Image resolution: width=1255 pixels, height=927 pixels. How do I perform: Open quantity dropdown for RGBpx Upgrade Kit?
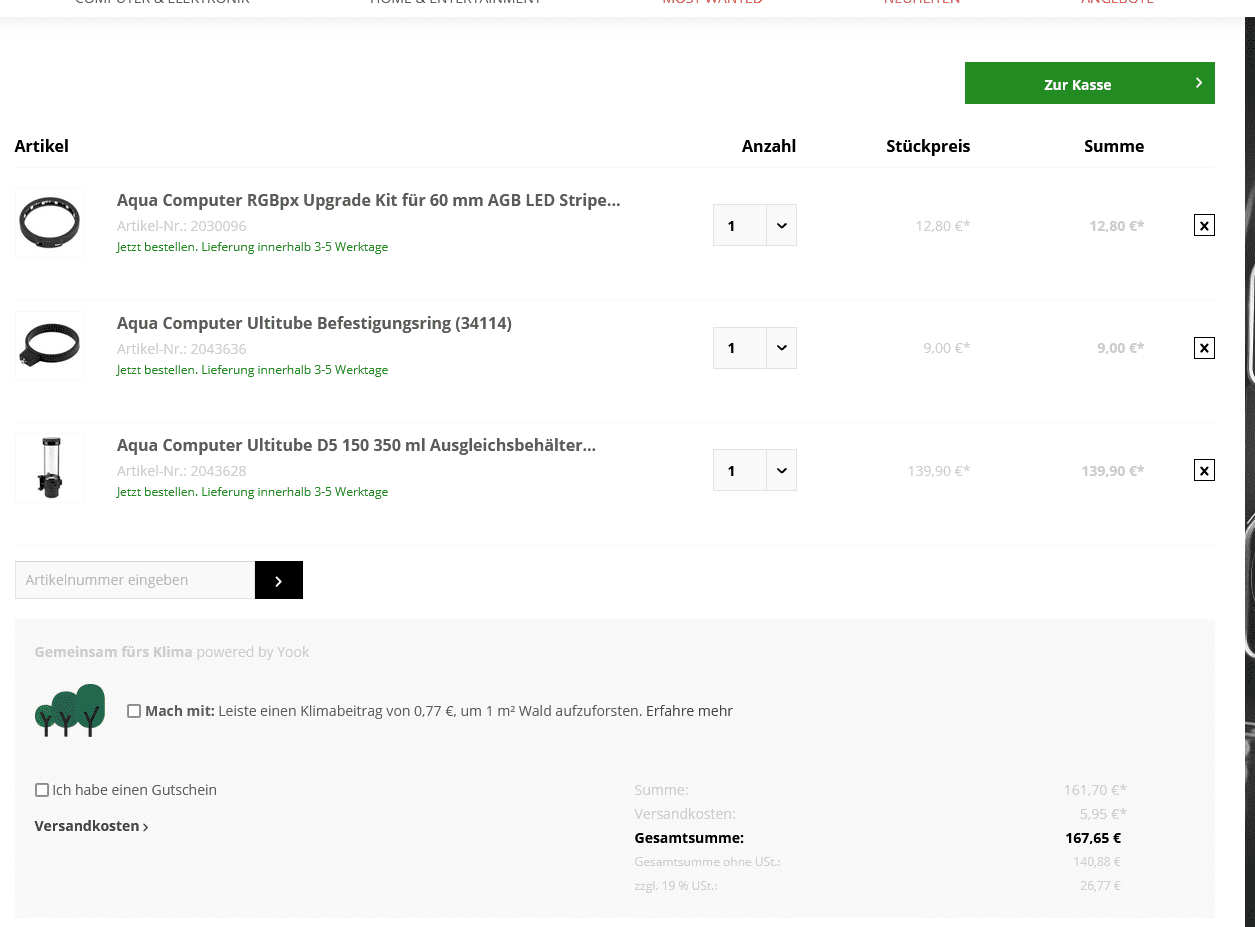pos(781,225)
